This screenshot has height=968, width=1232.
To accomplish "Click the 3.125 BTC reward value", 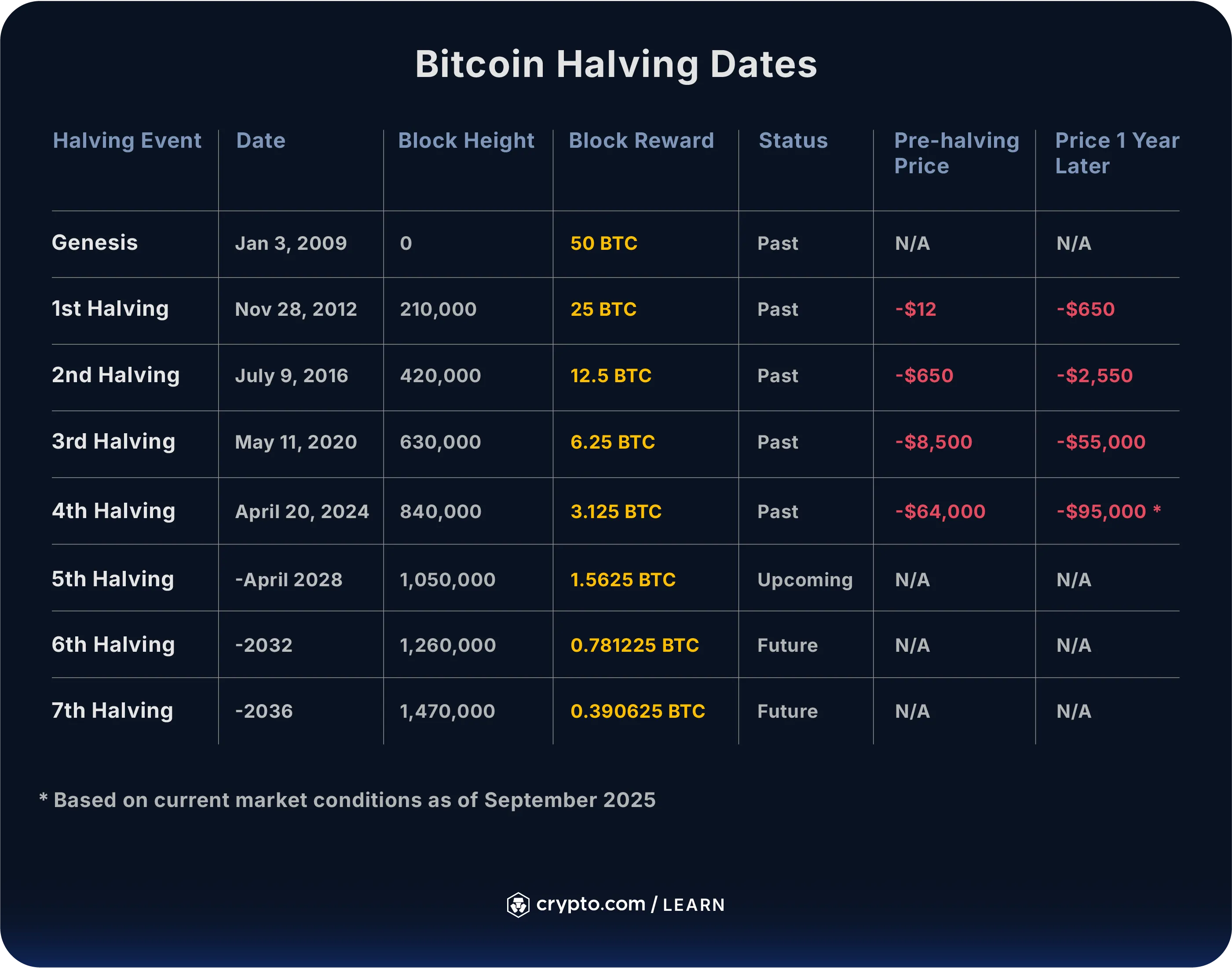I will (615, 512).
